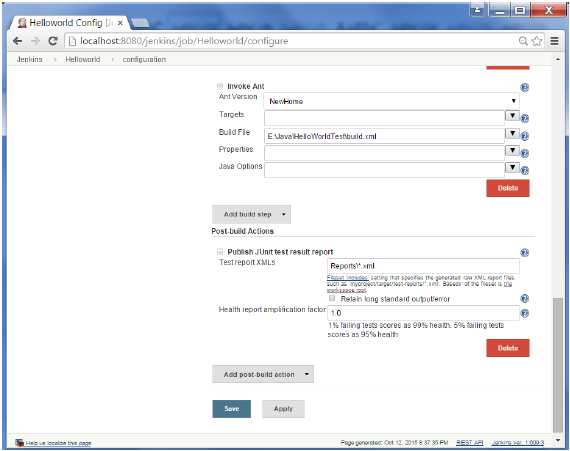The image size is (570, 451).
Task: Bookmark page with star icon
Action: point(537,41)
